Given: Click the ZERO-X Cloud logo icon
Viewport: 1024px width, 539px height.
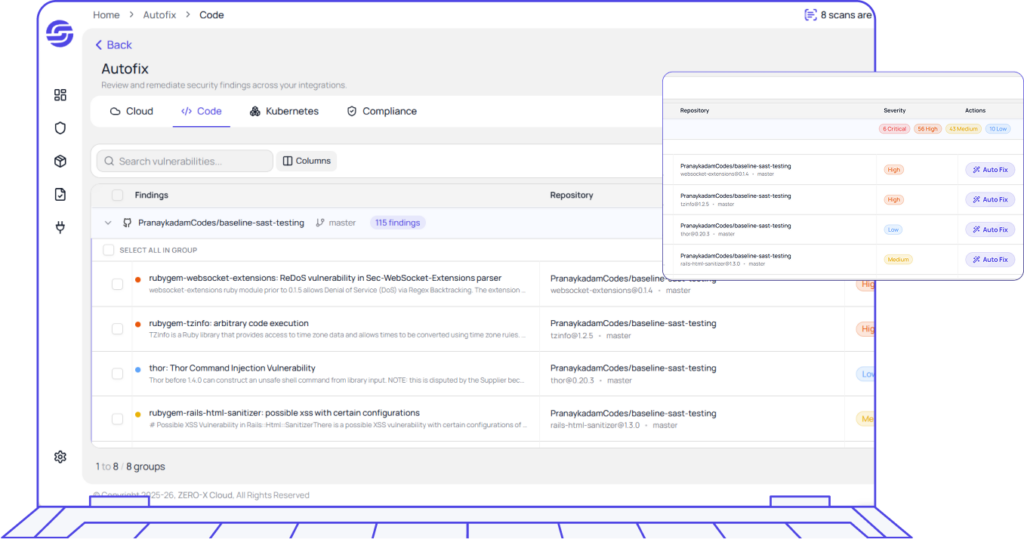Looking at the screenshot, I should coord(60,33).
